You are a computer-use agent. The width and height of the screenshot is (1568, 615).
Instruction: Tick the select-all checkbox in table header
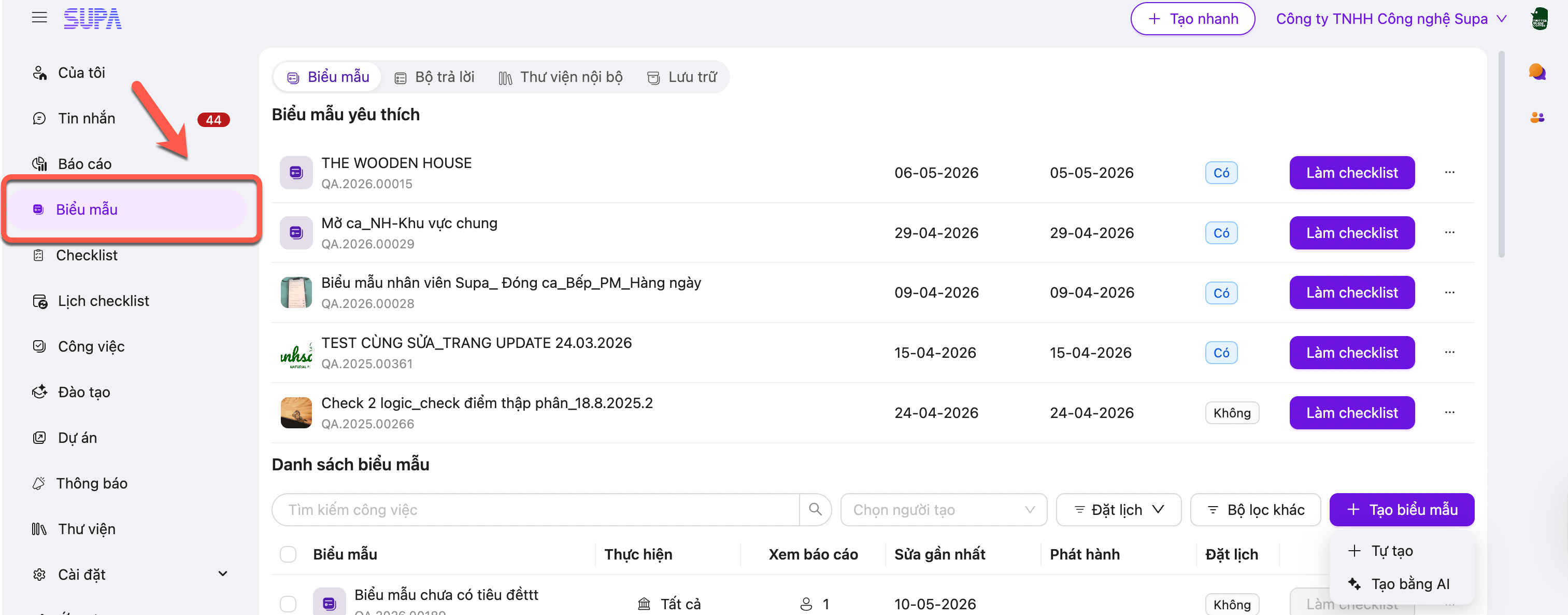tap(288, 554)
